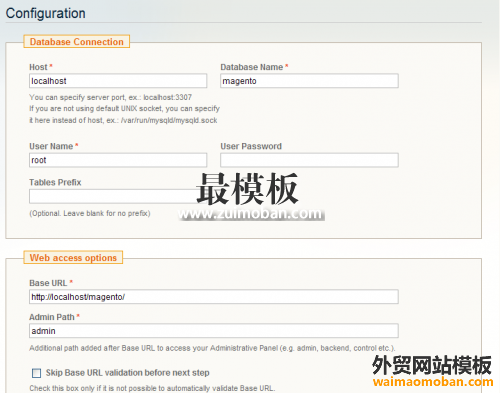Focus the empty Tables Prefix input box
Screen dimensions: 500x393
coord(118,196)
